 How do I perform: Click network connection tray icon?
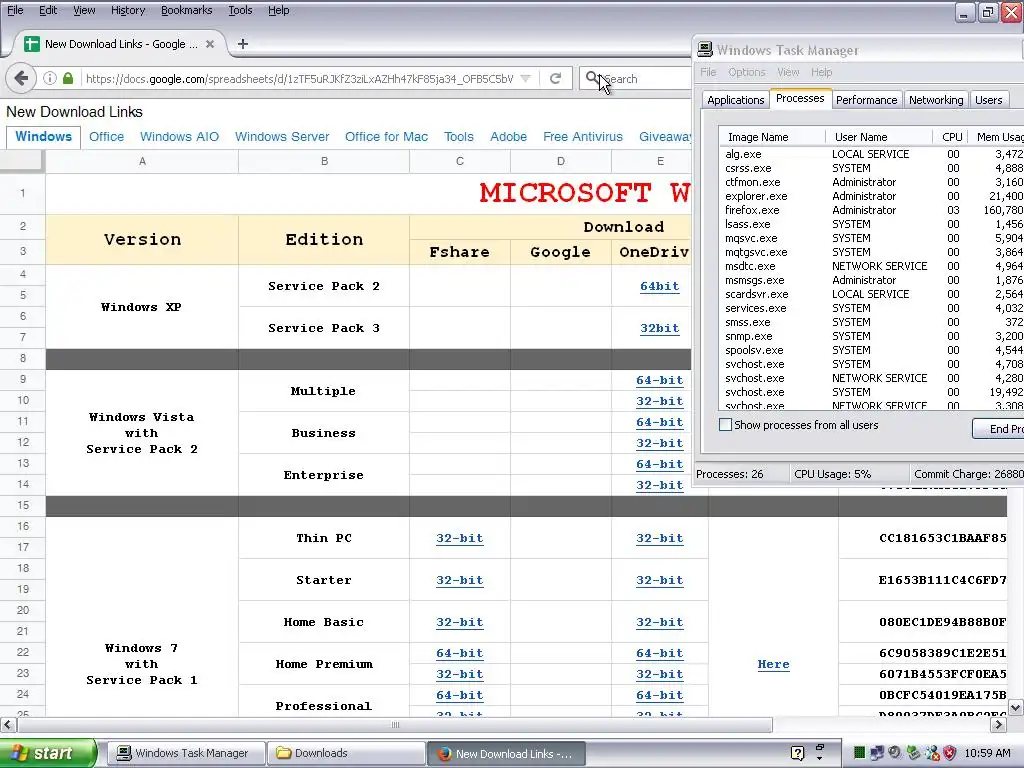click(x=877, y=753)
